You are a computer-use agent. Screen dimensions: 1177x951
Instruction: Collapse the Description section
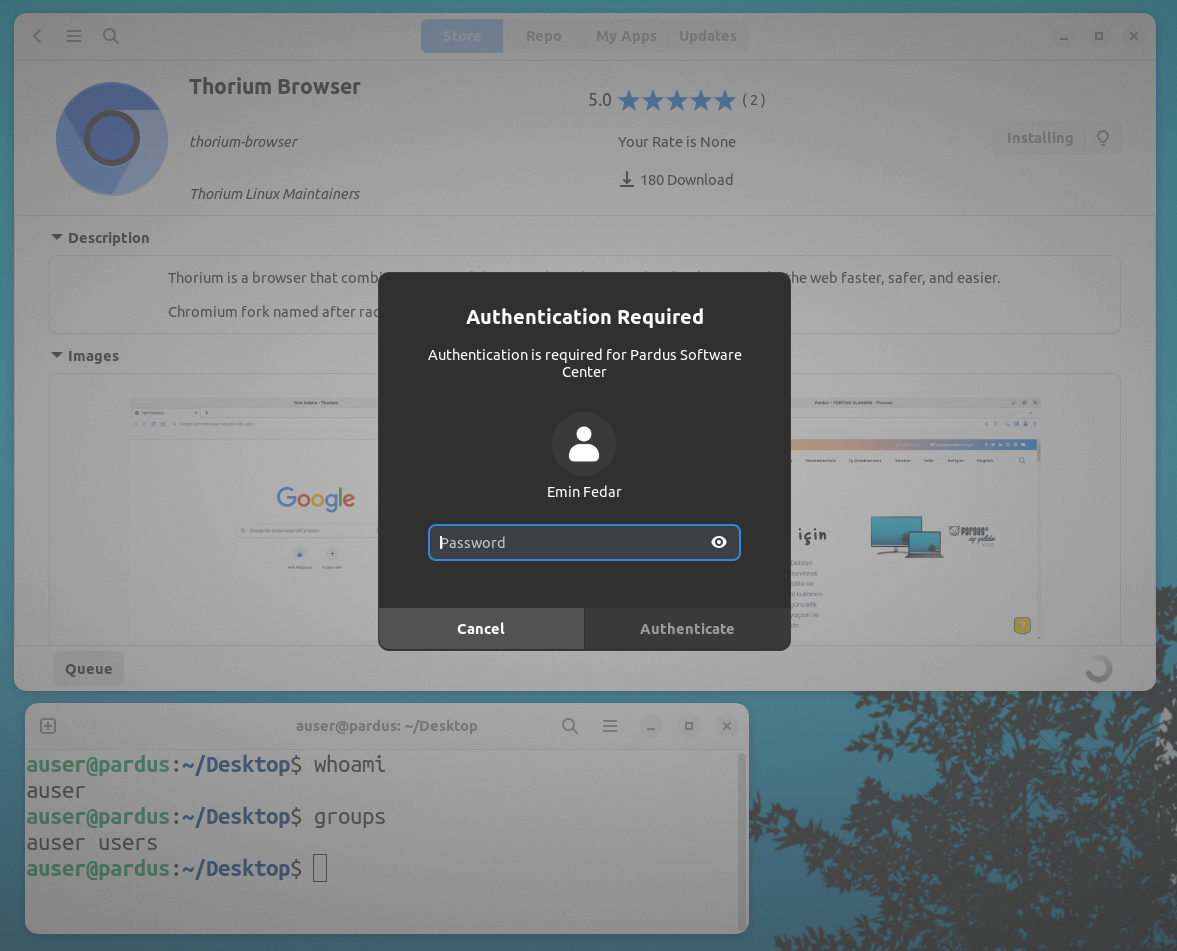[x=57, y=237]
